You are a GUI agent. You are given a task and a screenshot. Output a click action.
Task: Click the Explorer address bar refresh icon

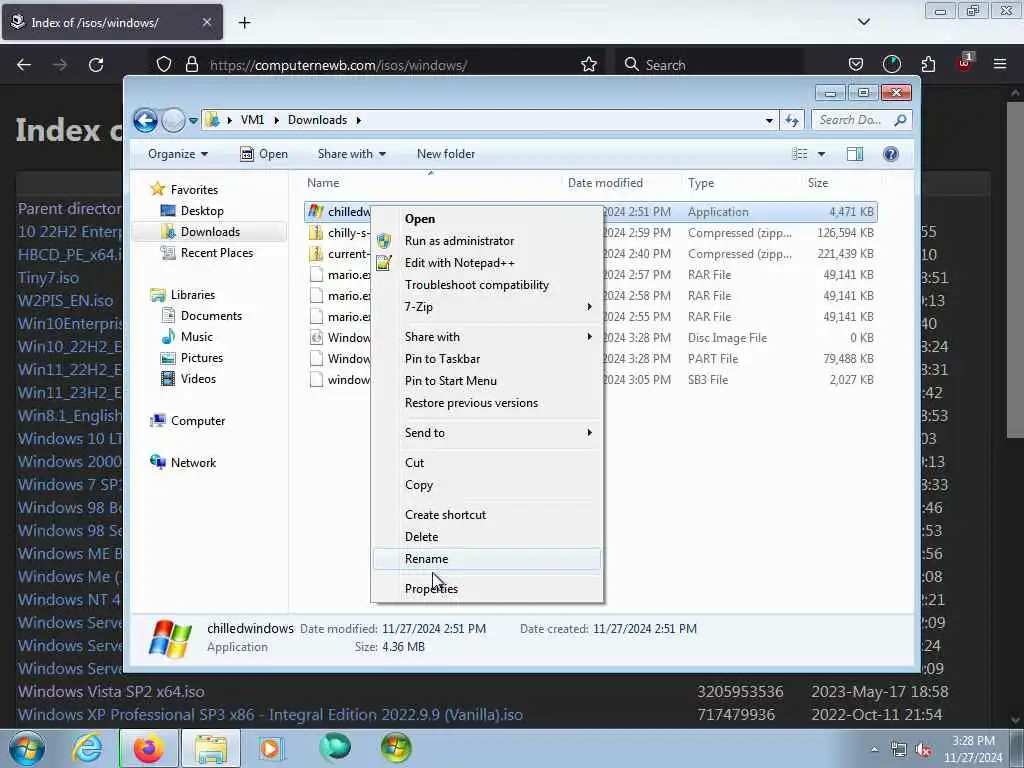pyautogui.click(x=792, y=120)
